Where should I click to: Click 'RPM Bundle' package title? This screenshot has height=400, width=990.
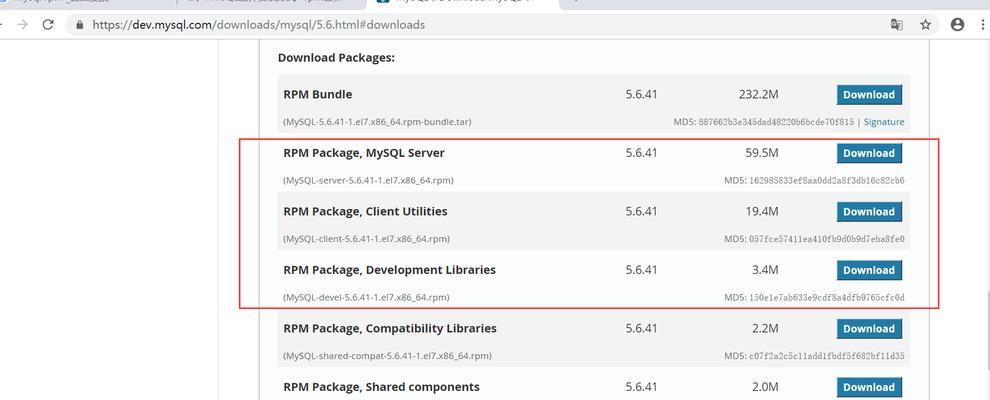(318, 95)
